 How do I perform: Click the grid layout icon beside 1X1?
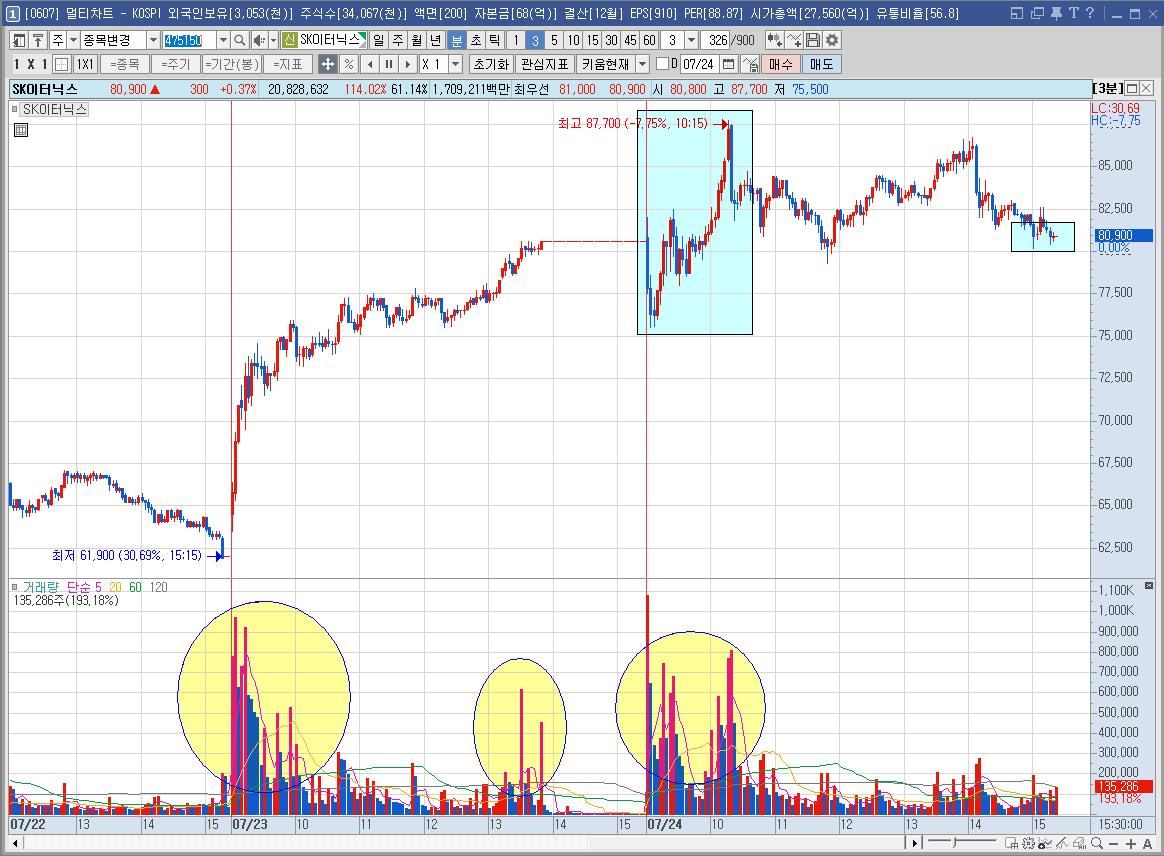tap(62, 65)
